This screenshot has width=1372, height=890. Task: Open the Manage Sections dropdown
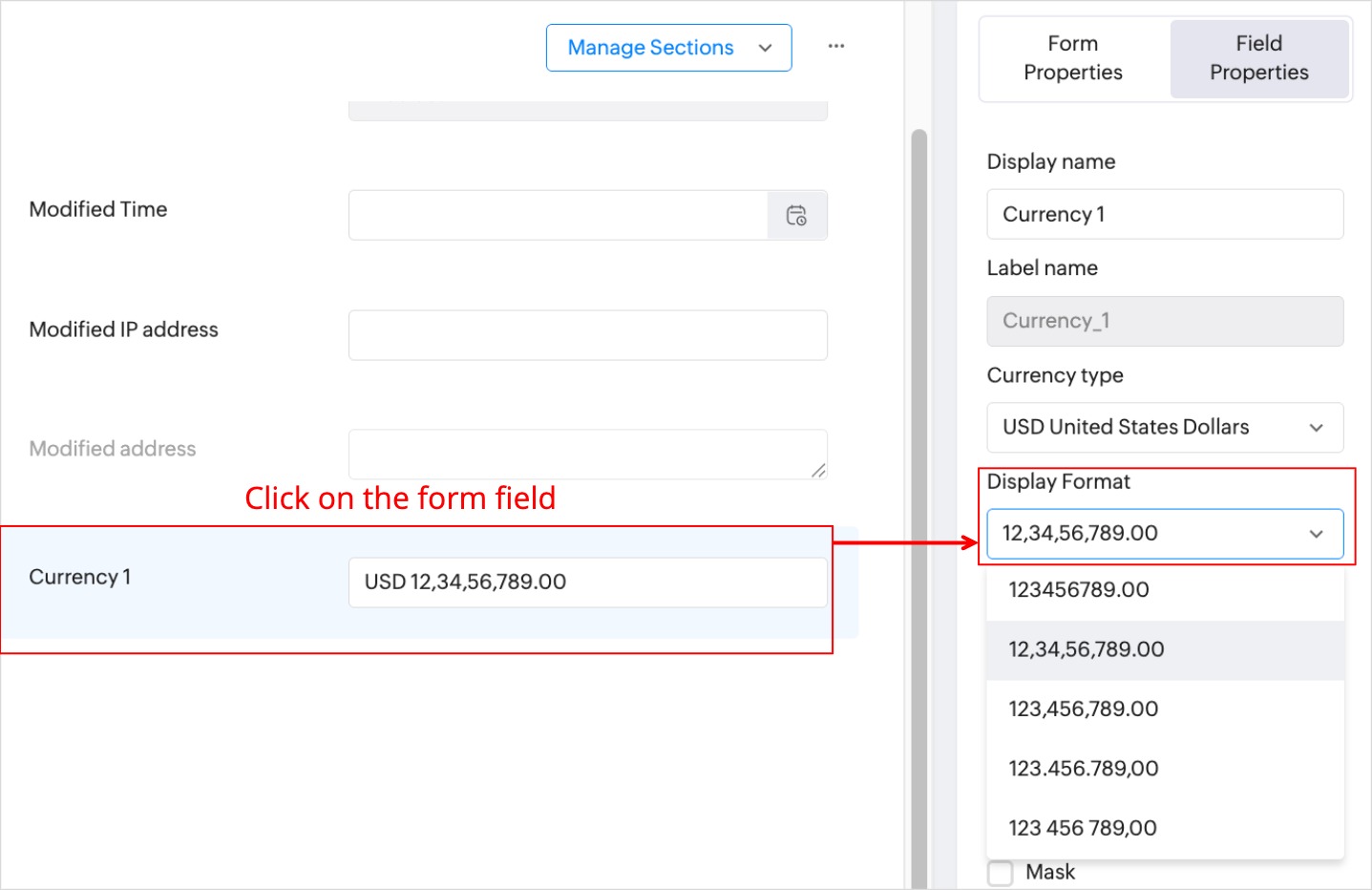(668, 48)
